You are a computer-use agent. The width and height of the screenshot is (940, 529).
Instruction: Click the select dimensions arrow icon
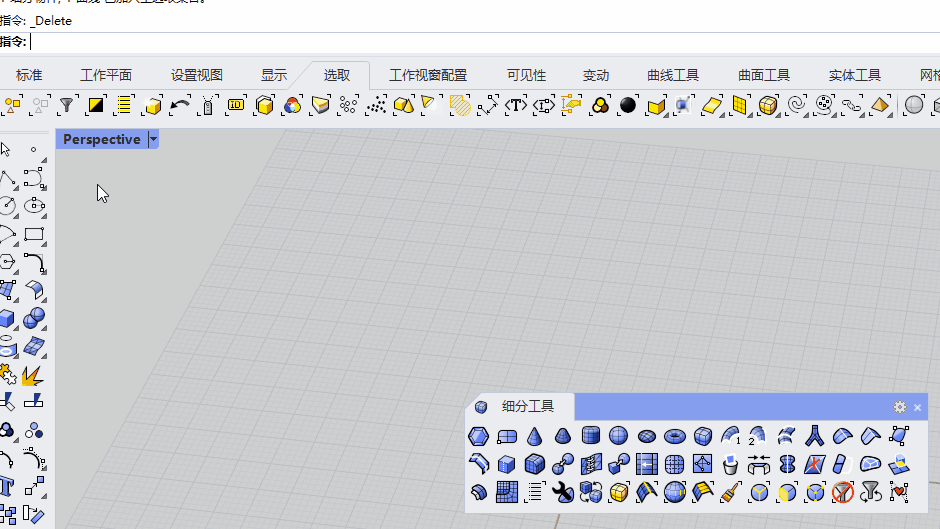point(487,106)
